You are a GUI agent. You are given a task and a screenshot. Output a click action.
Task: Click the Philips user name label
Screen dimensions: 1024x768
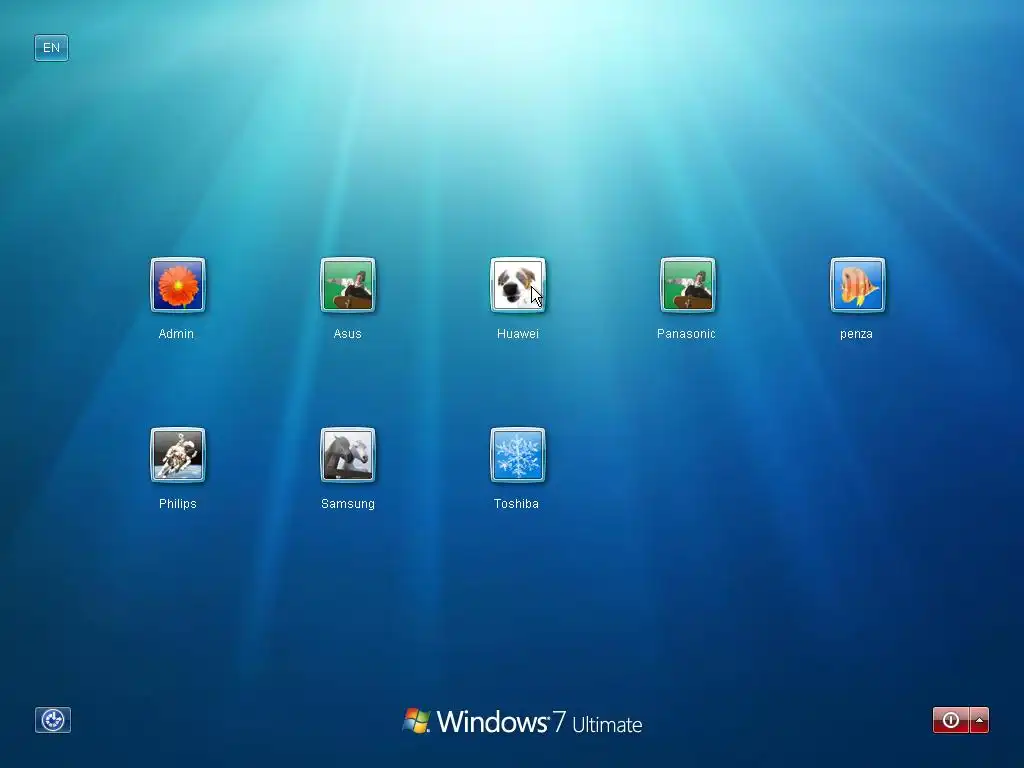click(x=178, y=504)
